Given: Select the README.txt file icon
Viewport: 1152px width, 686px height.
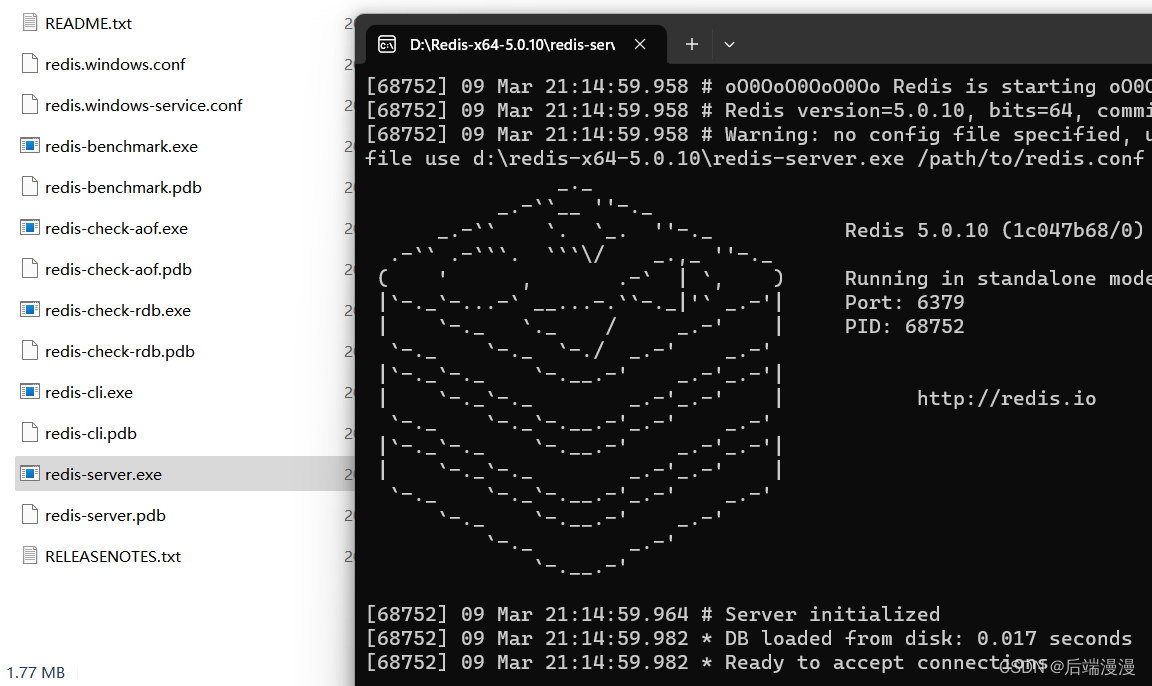Looking at the screenshot, I should 29,23.
